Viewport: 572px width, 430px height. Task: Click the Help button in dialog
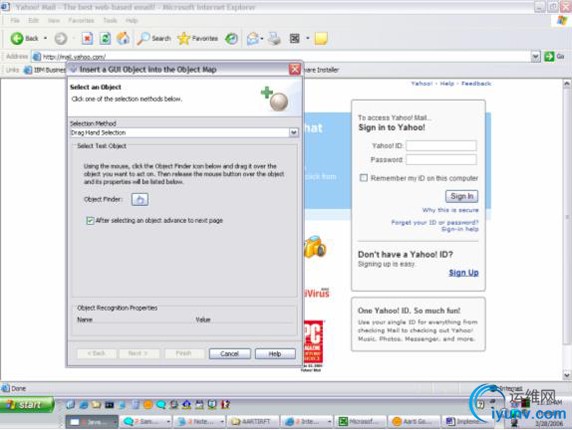tap(275, 354)
